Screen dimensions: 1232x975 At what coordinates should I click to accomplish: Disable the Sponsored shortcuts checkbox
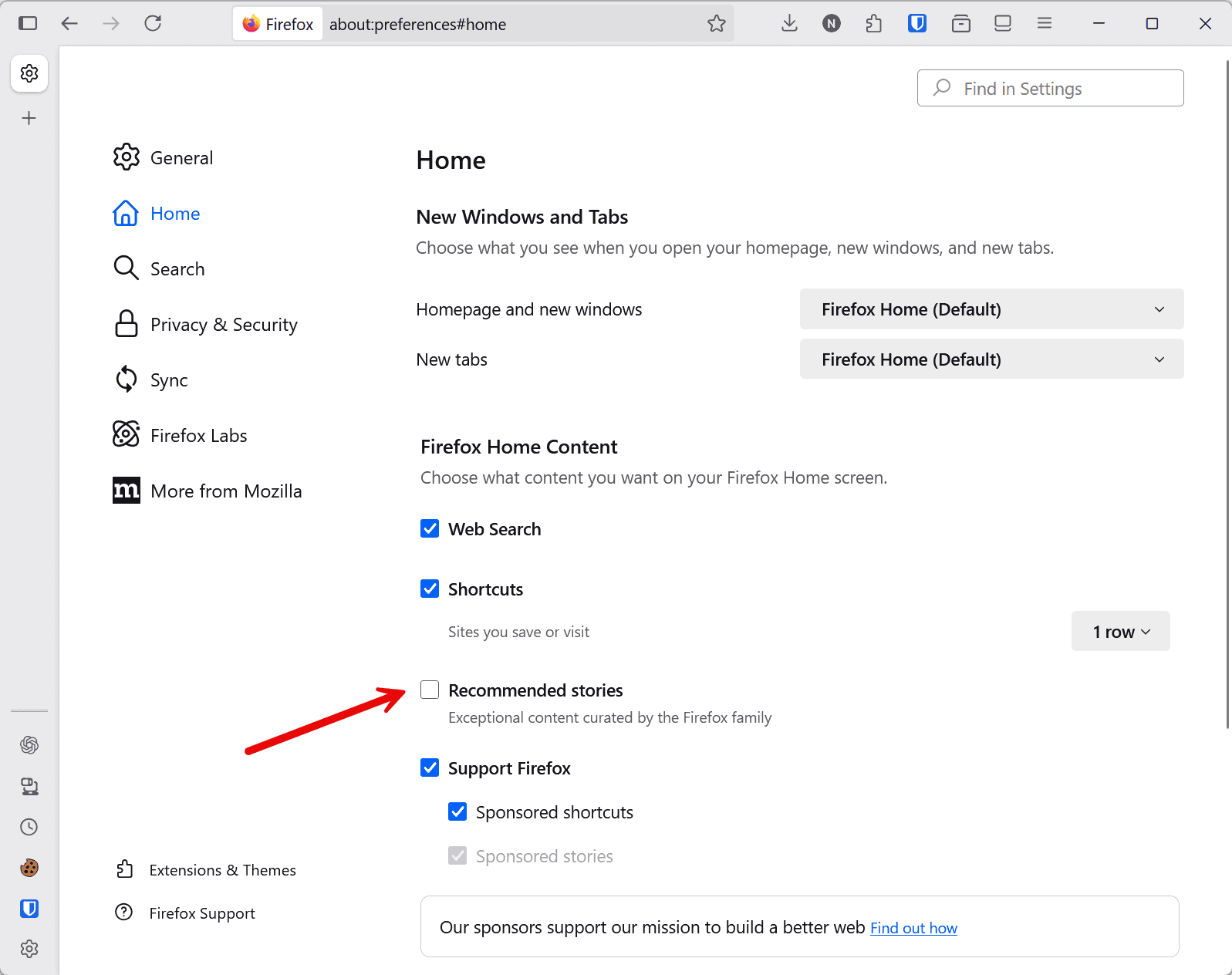[x=457, y=811]
